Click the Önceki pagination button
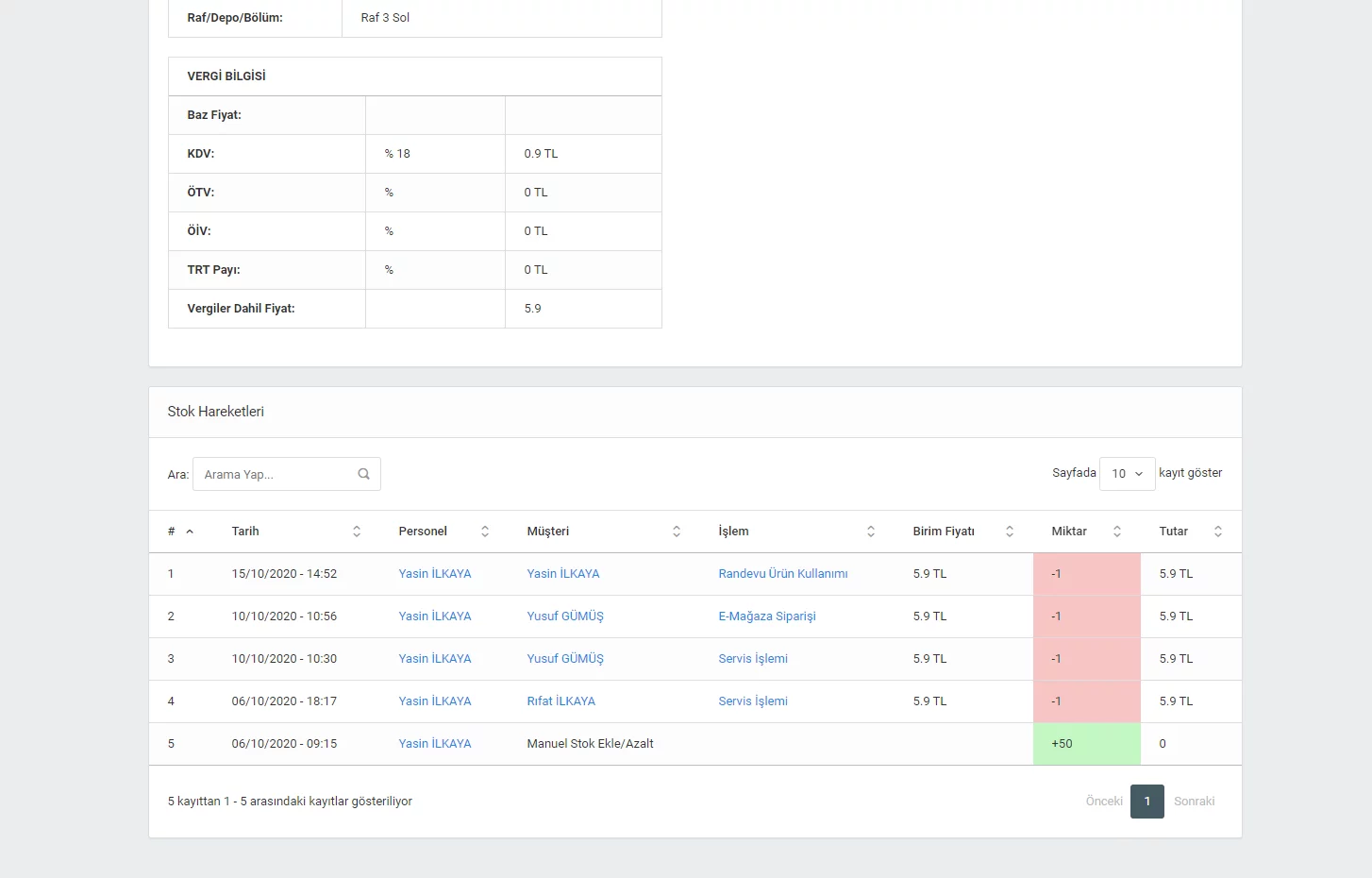1372x878 pixels. [x=1104, y=802]
